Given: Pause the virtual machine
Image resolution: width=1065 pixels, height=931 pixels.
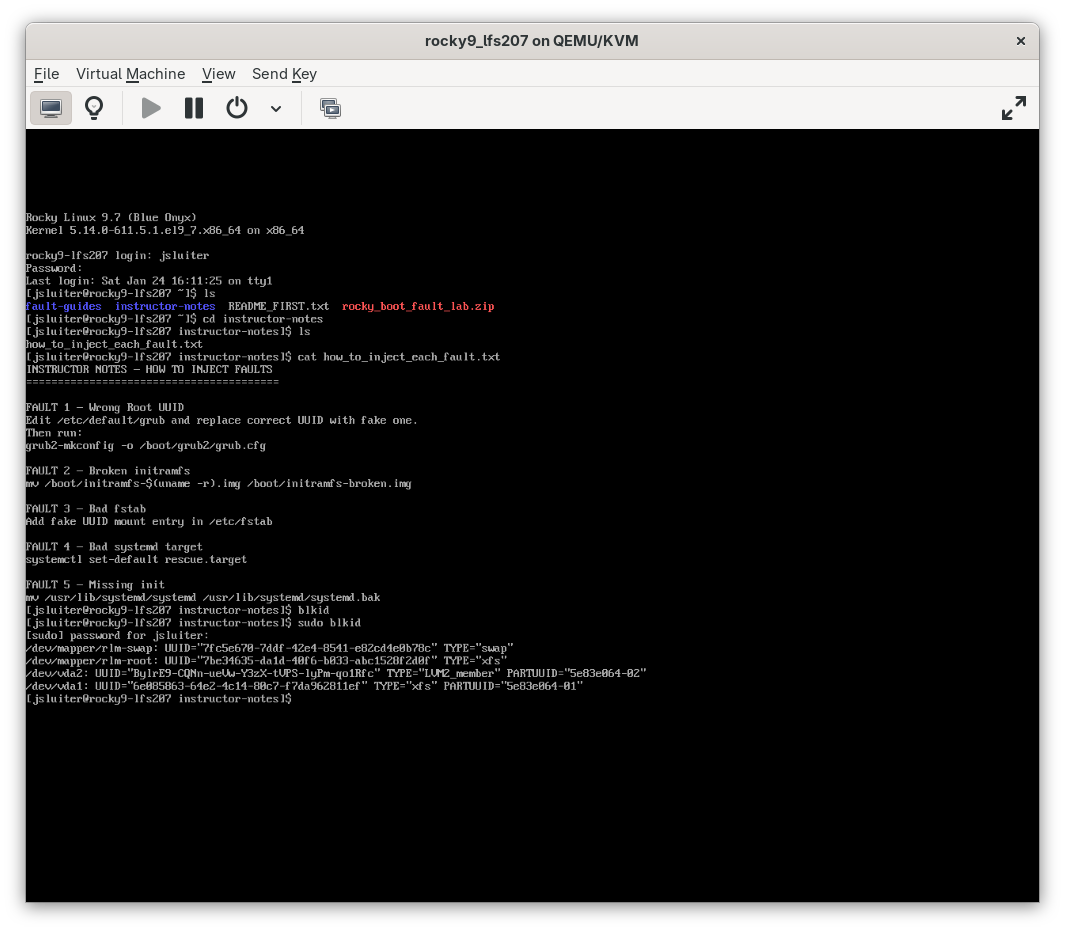Looking at the screenshot, I should pos(193,108).
